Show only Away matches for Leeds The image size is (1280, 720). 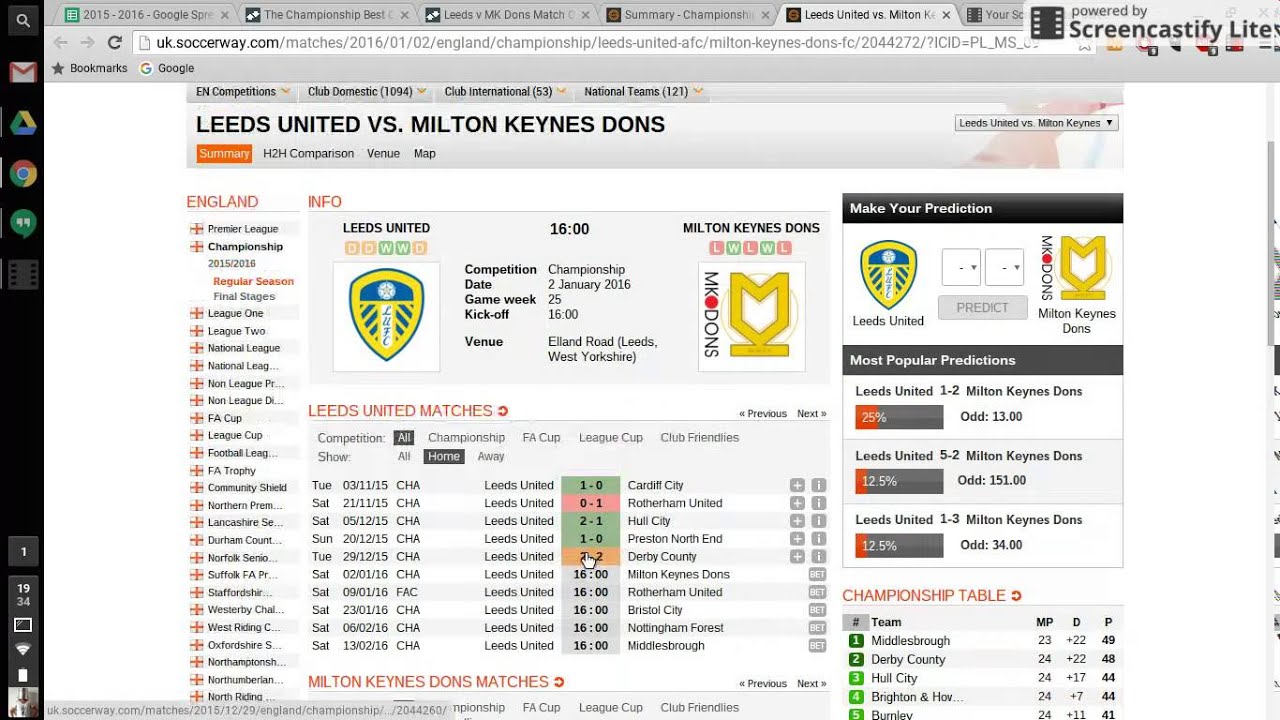[491, 457]
